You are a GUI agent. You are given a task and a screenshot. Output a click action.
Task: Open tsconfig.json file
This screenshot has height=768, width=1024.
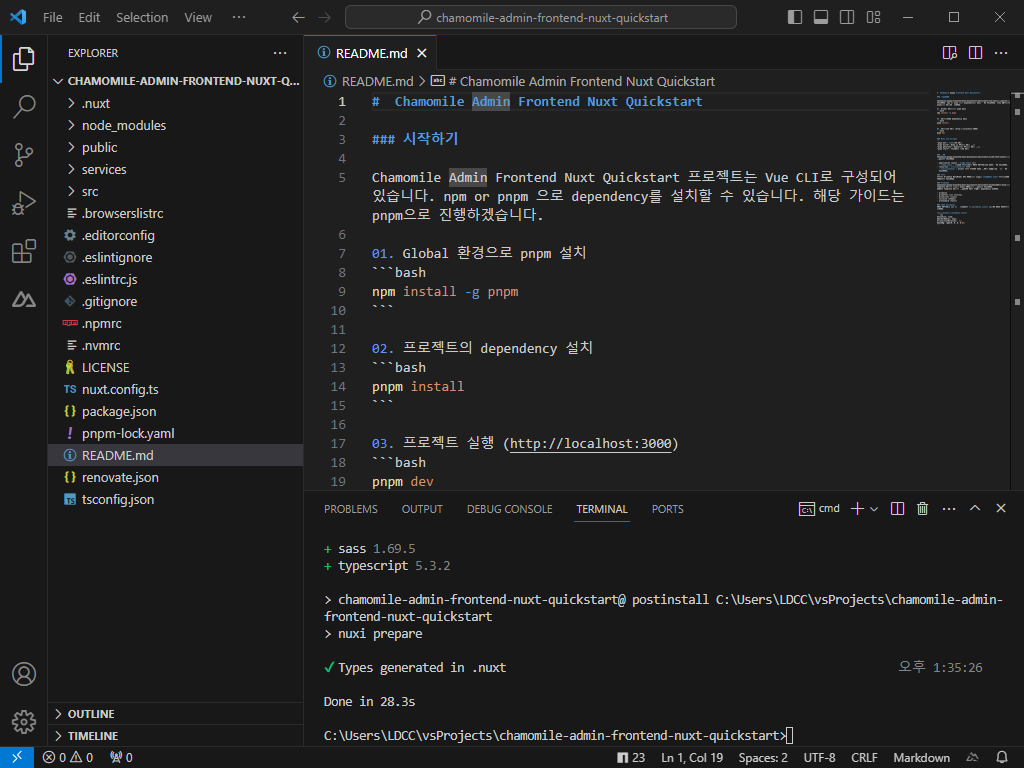175,500
